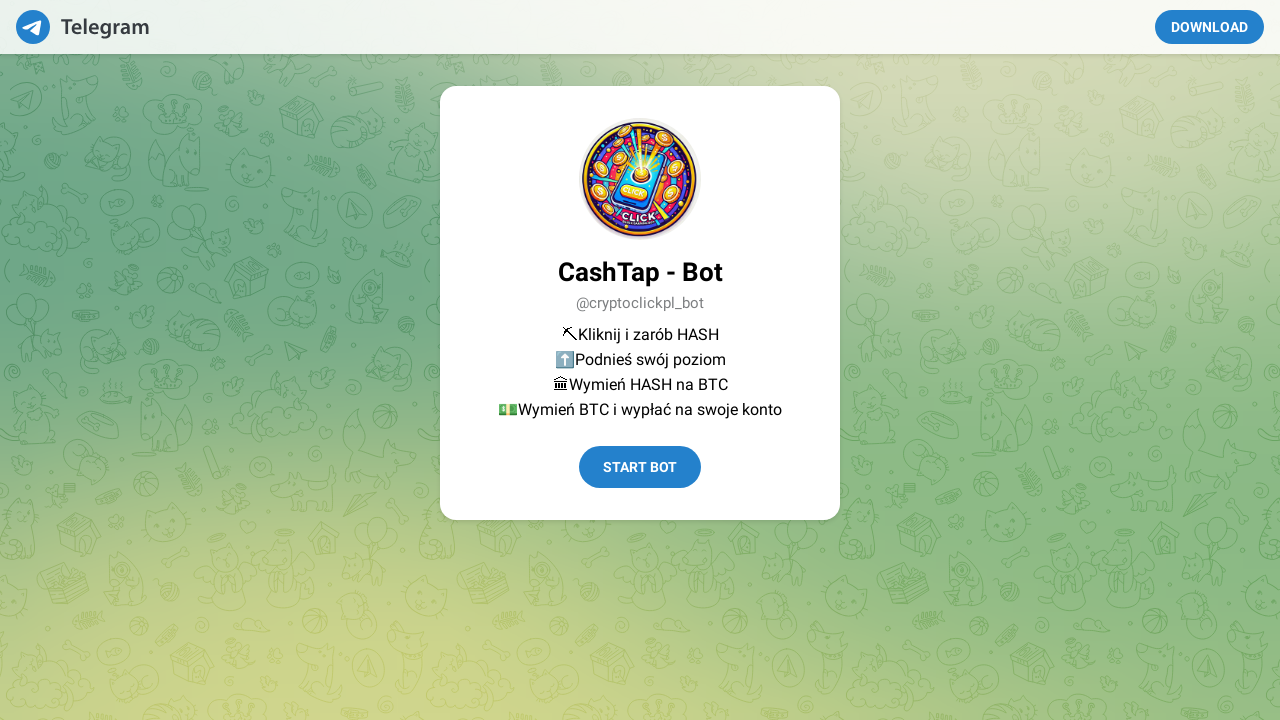This screenshot has height=720, width=1280.
Task: Start the CashTap bot
Action: (640, 467)
